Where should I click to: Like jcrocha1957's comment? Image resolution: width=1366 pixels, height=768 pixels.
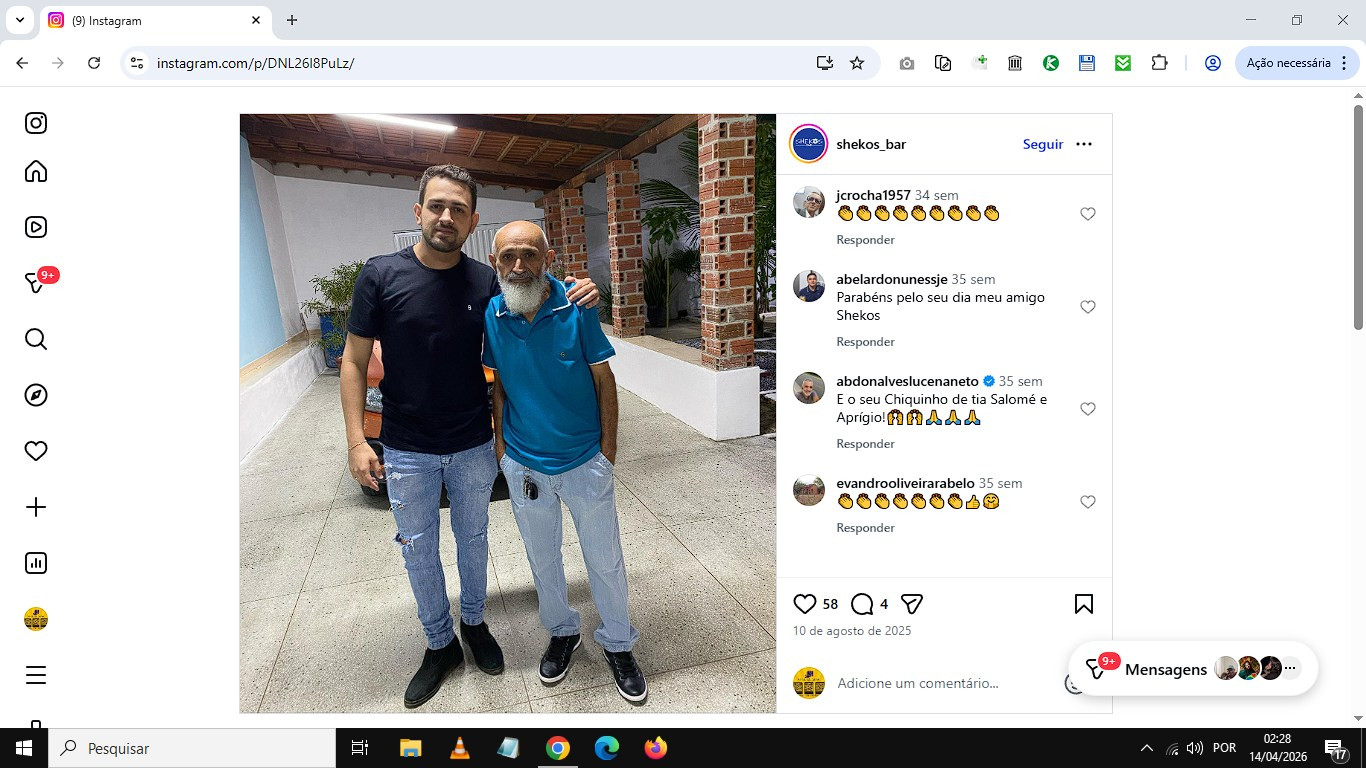pos(1088,214)
